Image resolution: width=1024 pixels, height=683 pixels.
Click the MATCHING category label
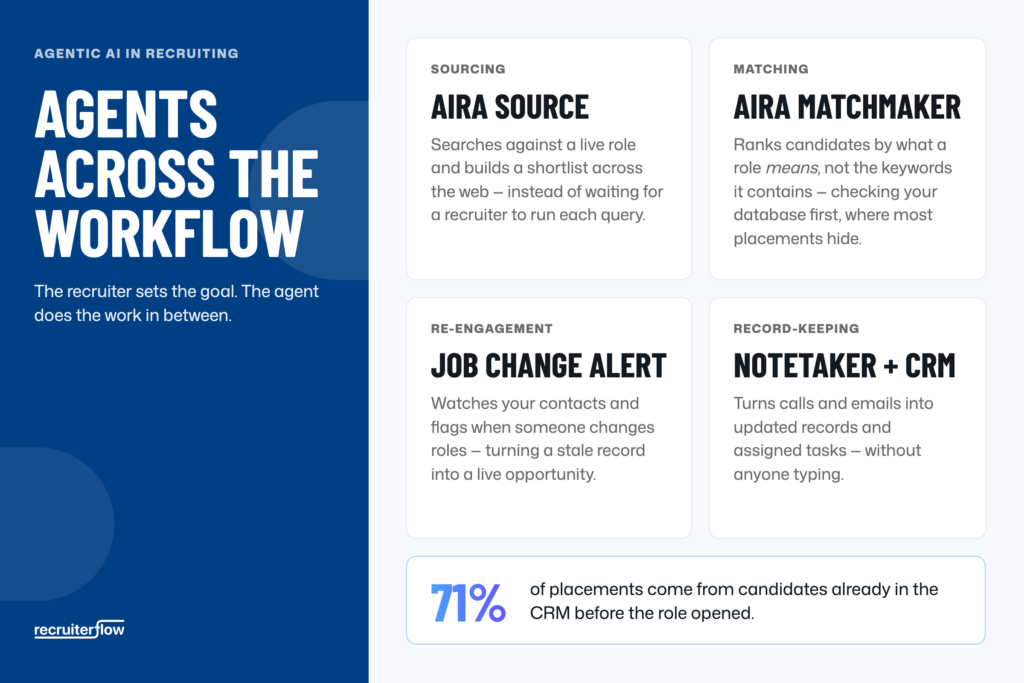pyautogui.click(x=771, y=69)
